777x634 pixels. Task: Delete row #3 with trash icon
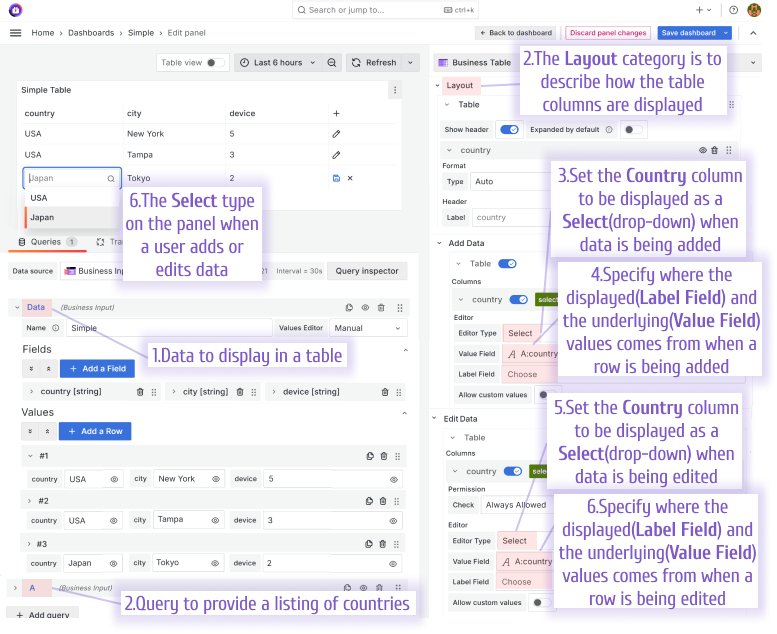(383, 544)
